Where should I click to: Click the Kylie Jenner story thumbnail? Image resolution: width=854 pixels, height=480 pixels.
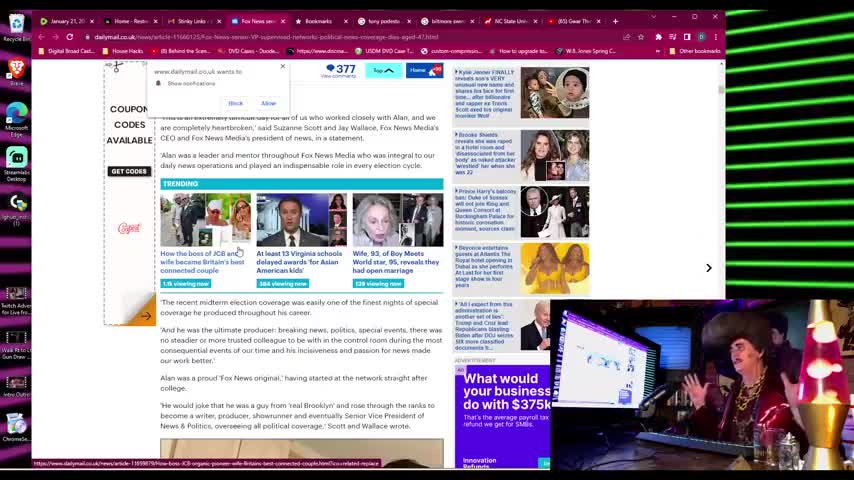click(x=554, y=93)
